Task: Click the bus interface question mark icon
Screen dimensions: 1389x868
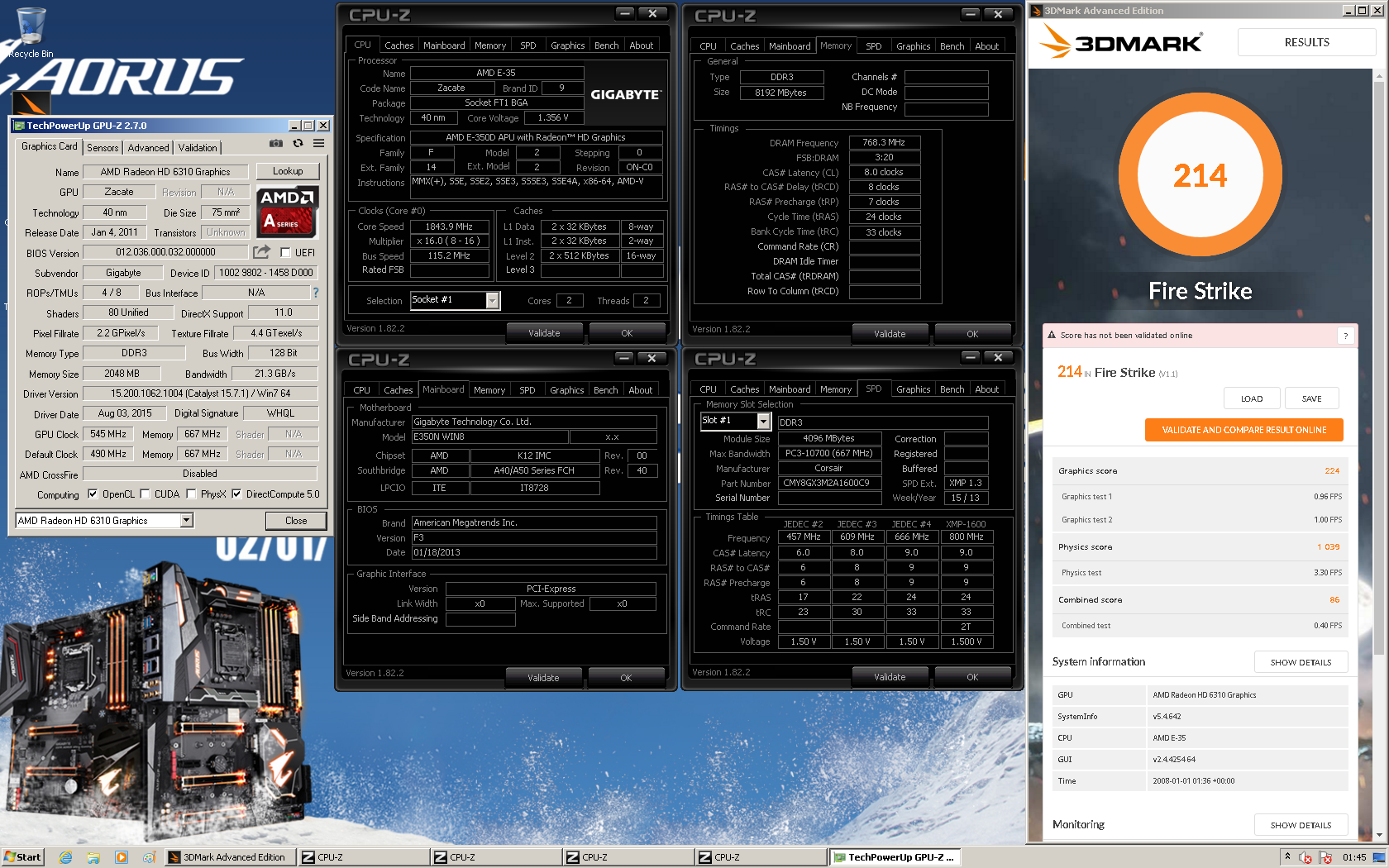Action: tap(315, 293)
